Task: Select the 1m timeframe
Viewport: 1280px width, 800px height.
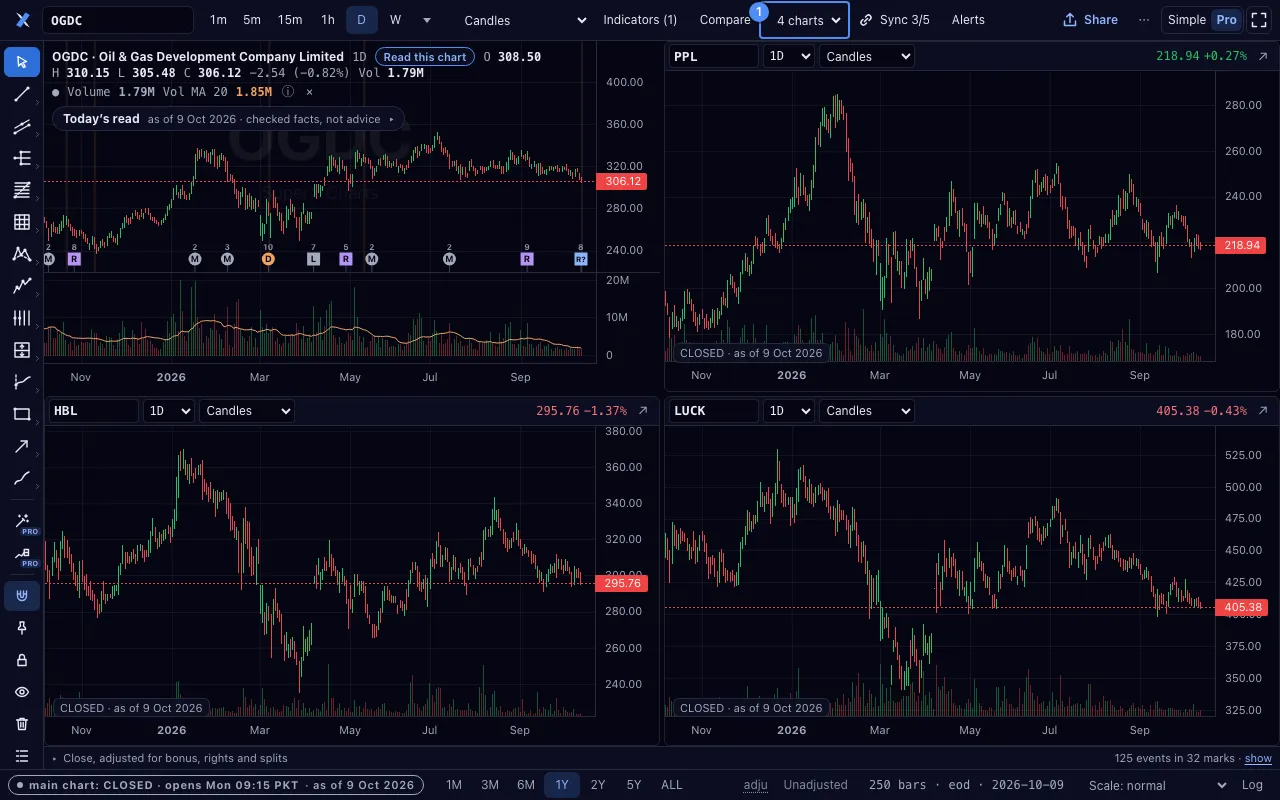Action: point(218,20)
